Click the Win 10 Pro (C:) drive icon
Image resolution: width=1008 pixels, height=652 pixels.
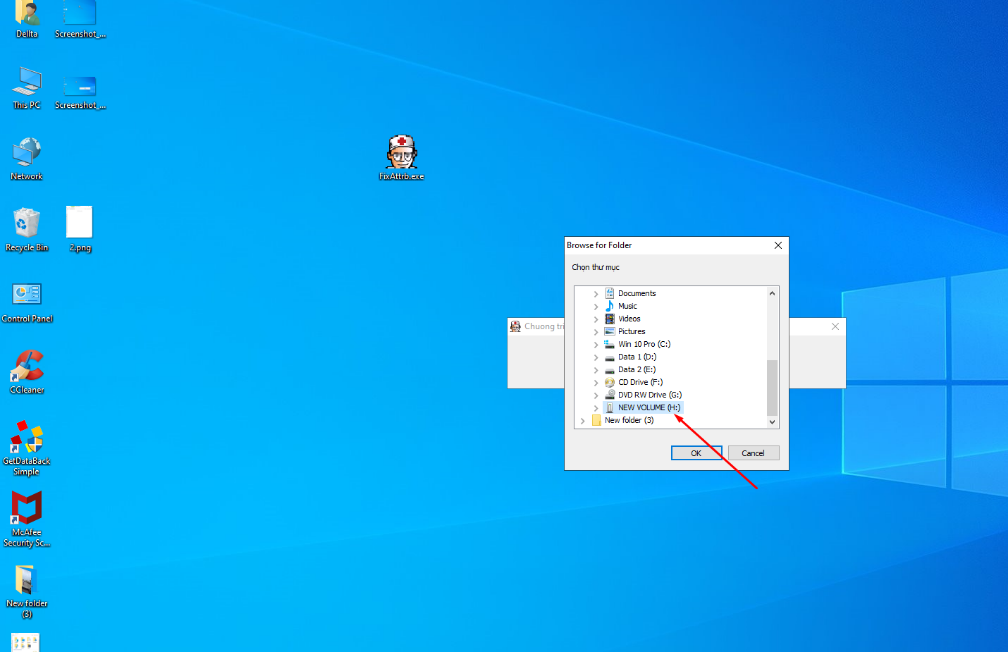(609, 344)
